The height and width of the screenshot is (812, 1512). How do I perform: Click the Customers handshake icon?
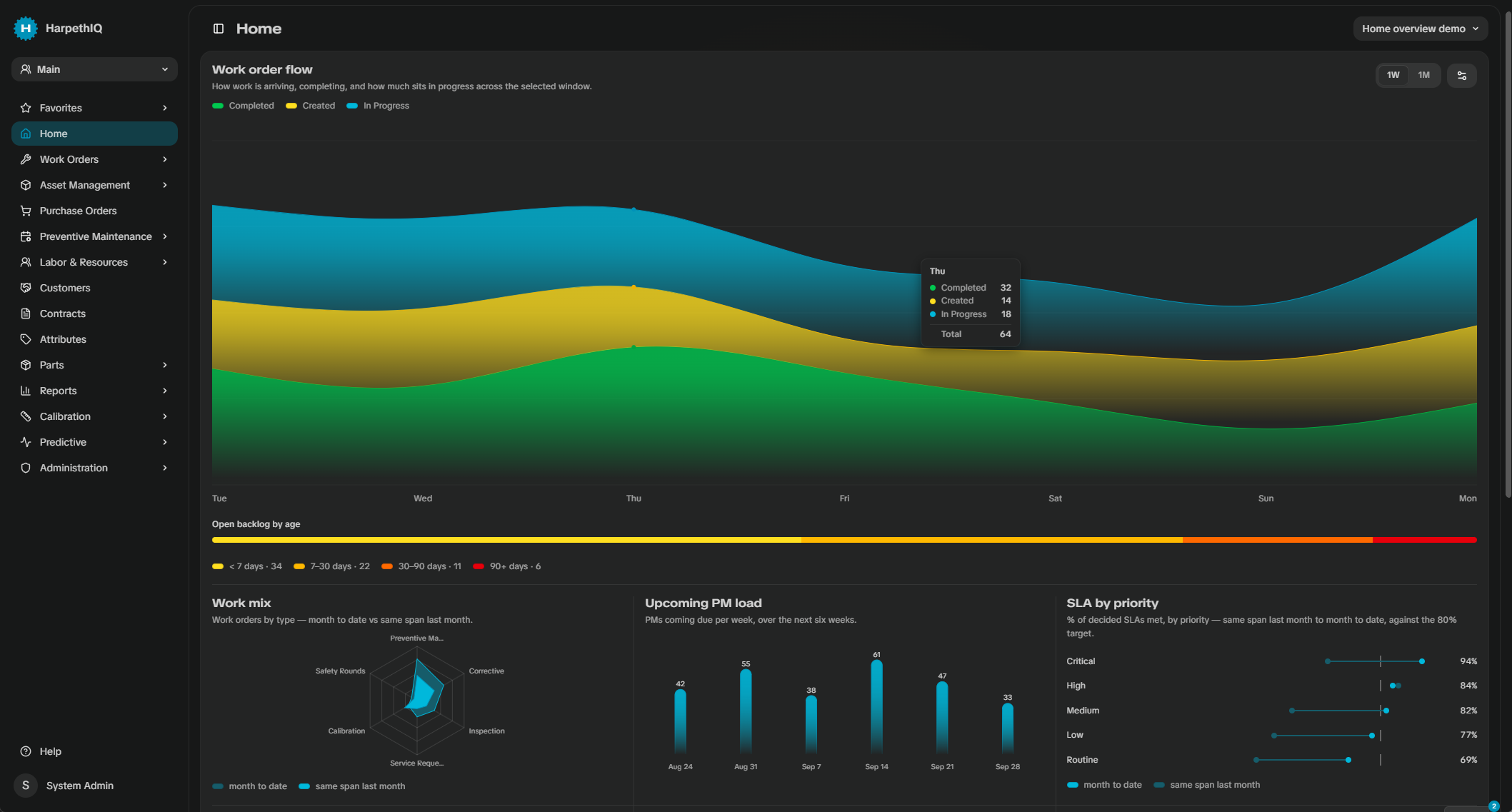pos(26,288)
